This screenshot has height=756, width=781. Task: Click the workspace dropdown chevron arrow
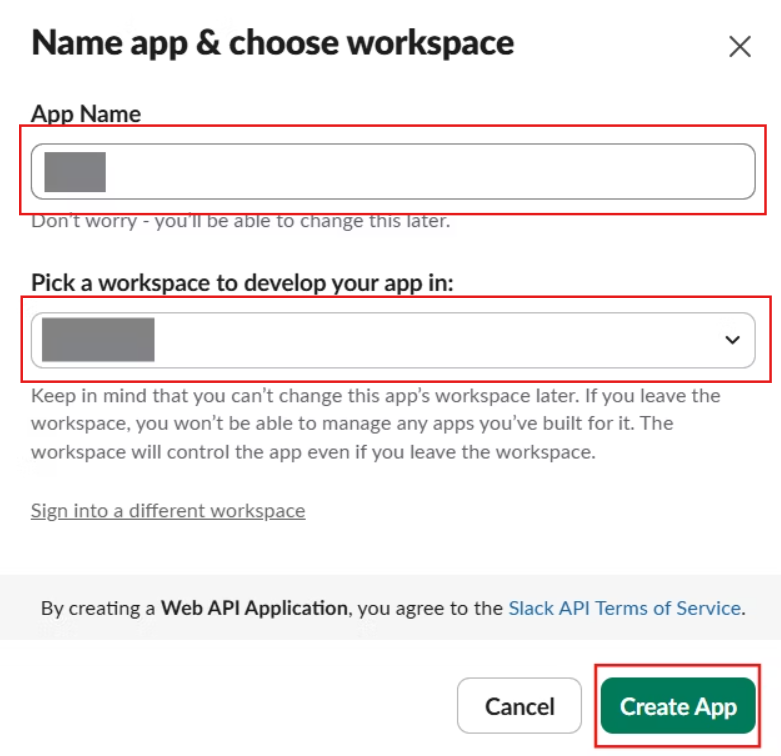(x=732, y=340)
